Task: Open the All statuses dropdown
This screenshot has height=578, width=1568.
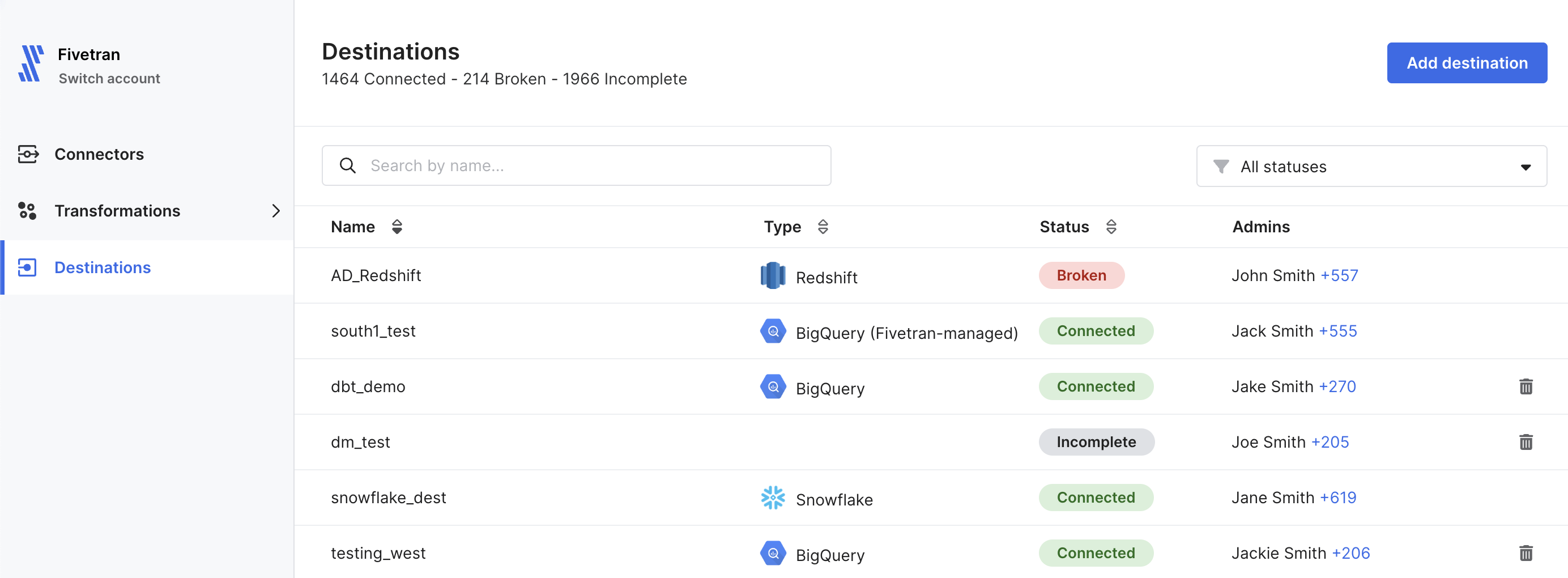Action: pyautogui.click(x=1371, y=165)
